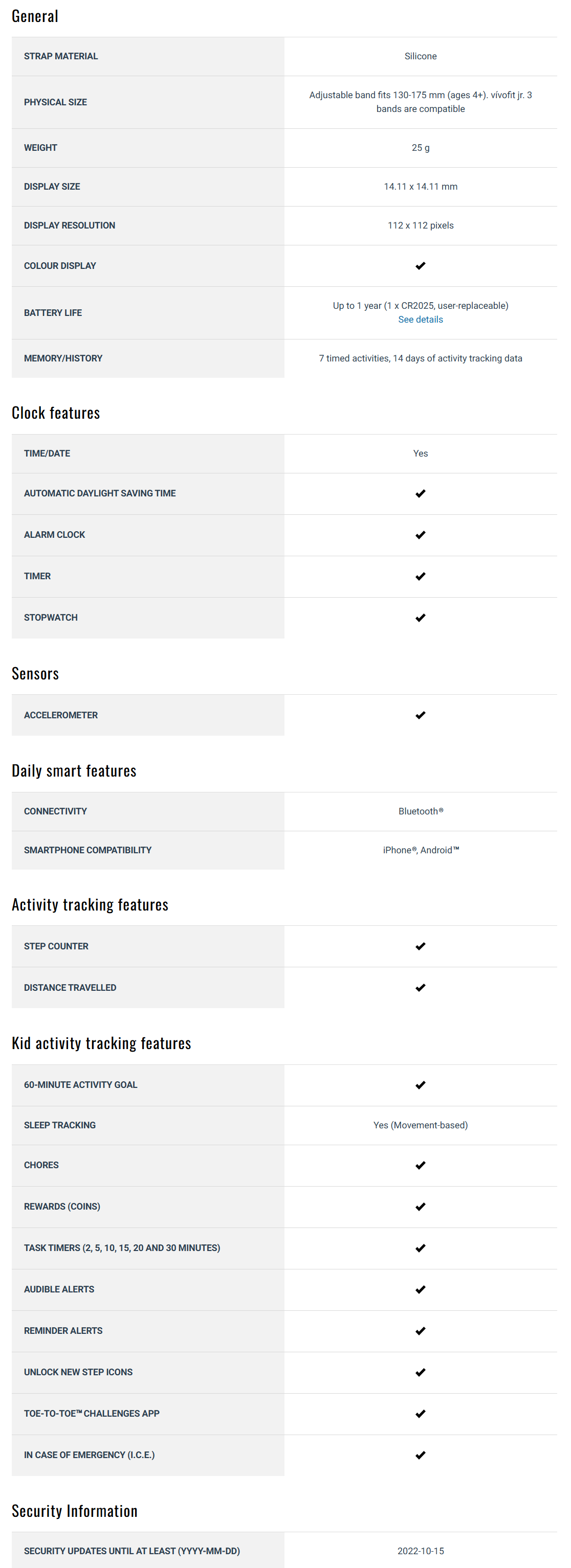Viewport: 571px width, 1568px height.
Task: Click the Smartphone Compatibility label
Action: click(88, 850)
